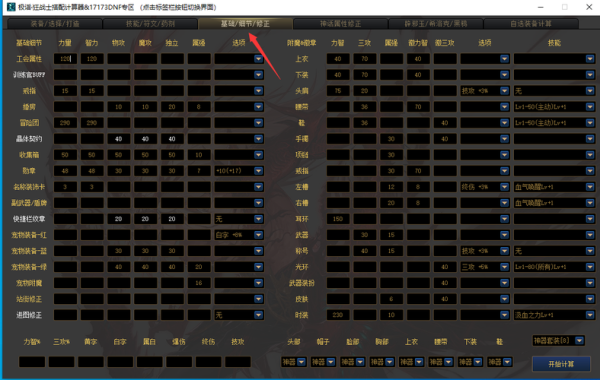Click the app icon in the title bar
The height and width of the screenshot is (380, 600).
pyautogui.click(x=11, y=7)
